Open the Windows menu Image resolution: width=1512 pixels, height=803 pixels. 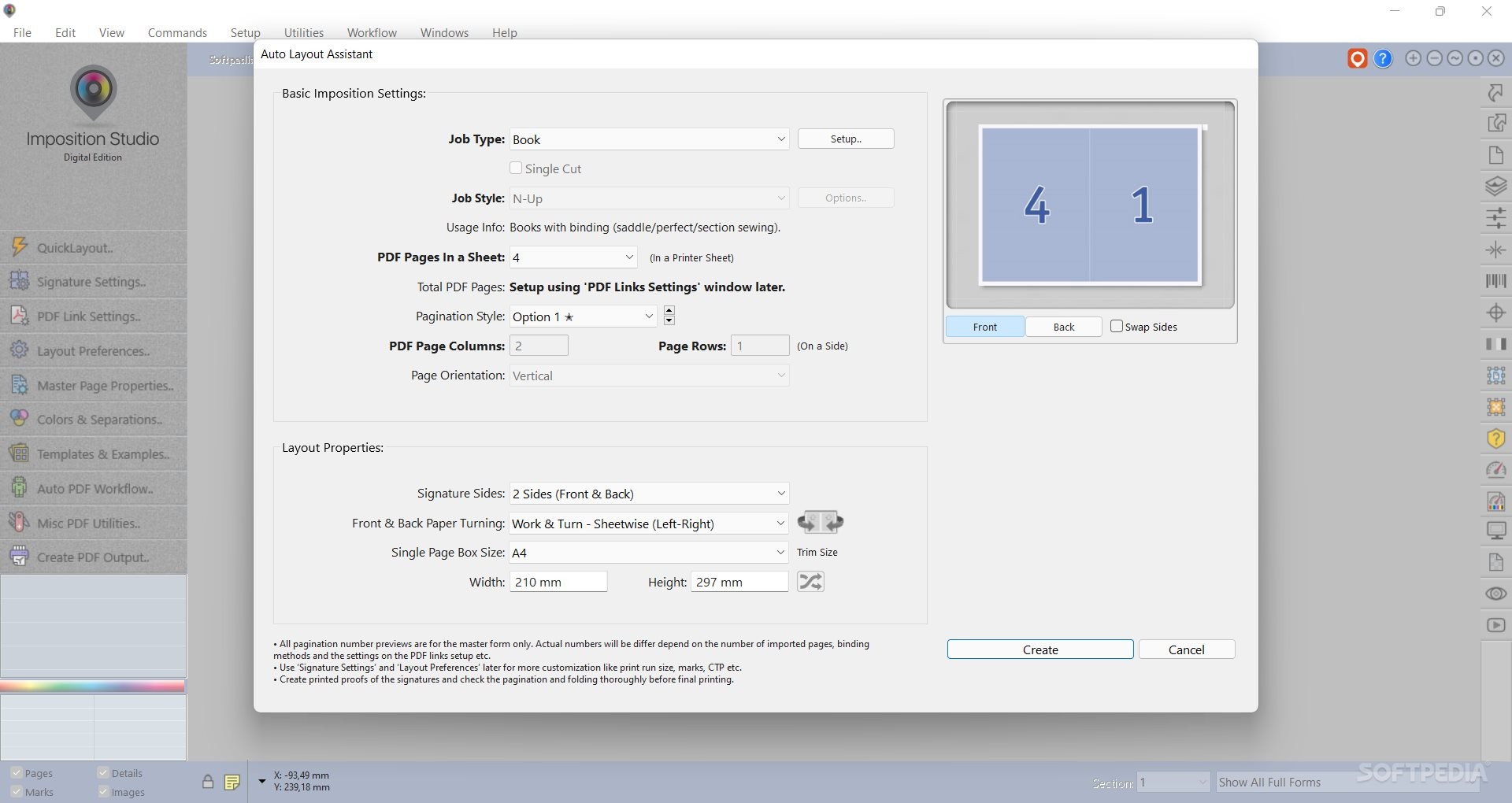tap(444, 32)
